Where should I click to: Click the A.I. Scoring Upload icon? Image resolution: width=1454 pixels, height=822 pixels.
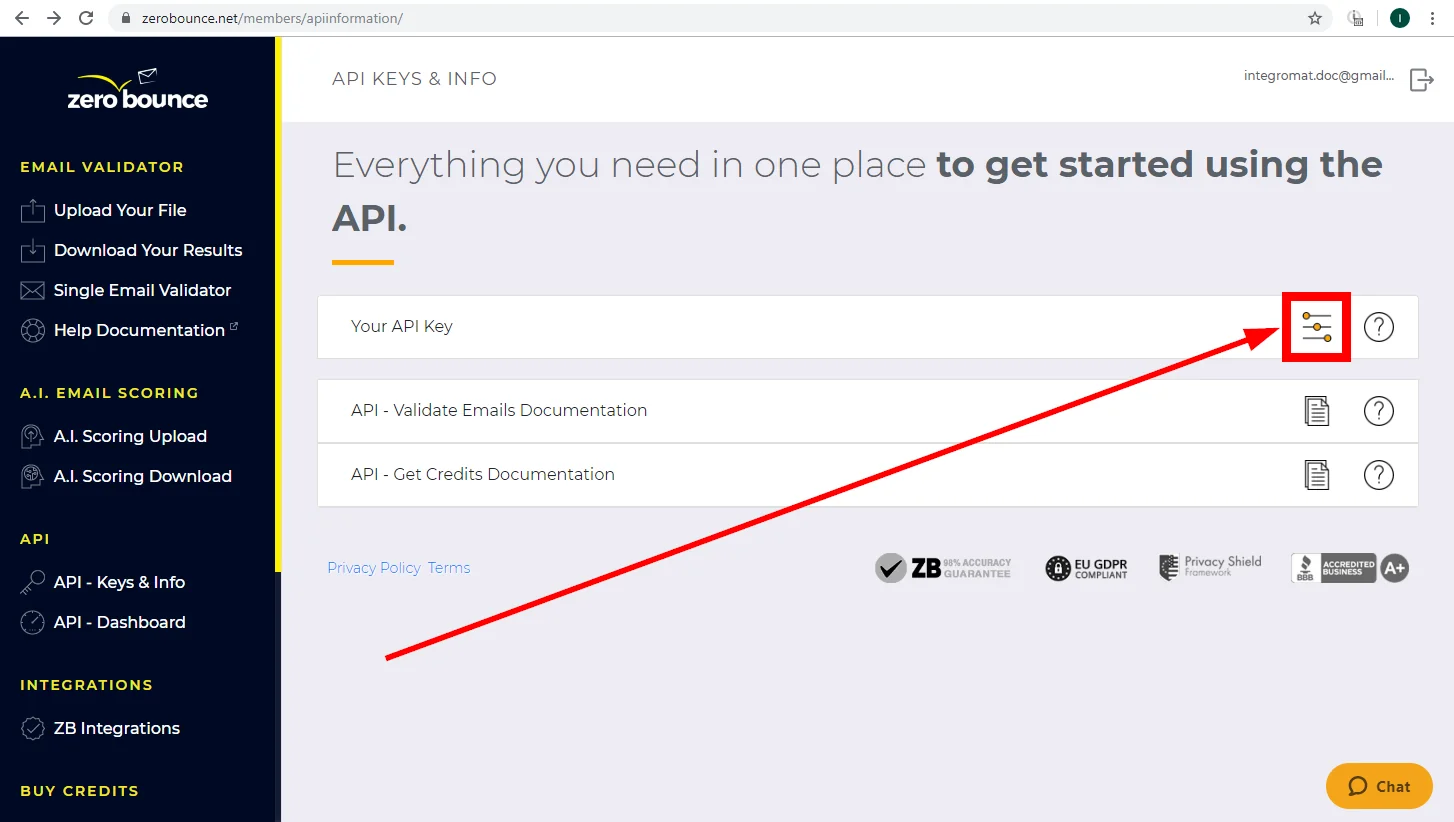coord(33,436)
